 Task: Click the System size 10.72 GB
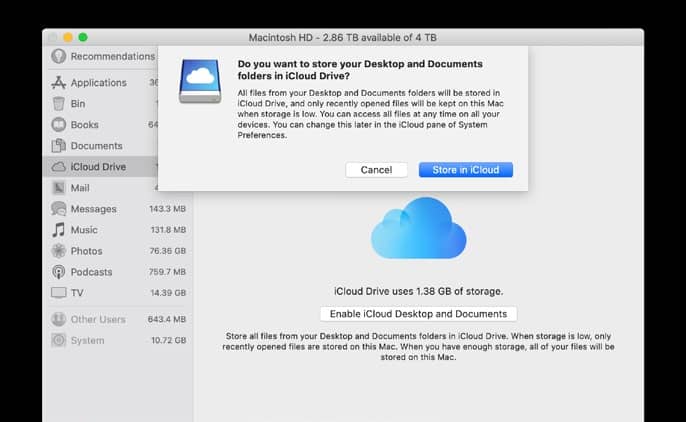click(168, 340)
